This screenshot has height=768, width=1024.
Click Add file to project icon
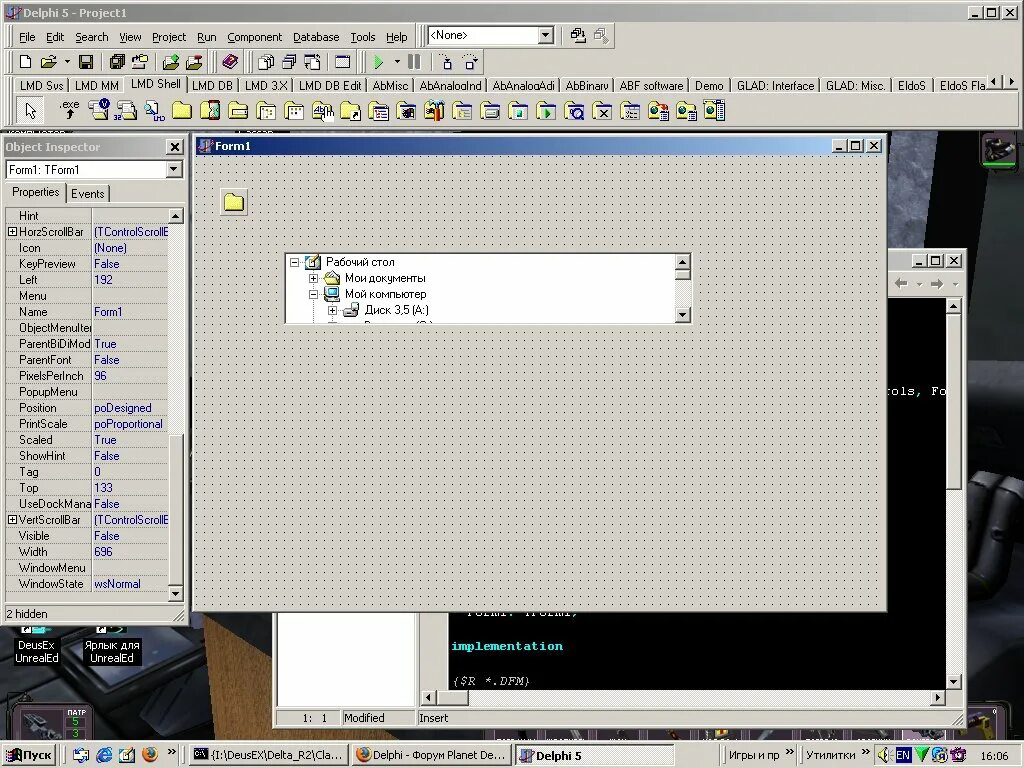[171, 62]
